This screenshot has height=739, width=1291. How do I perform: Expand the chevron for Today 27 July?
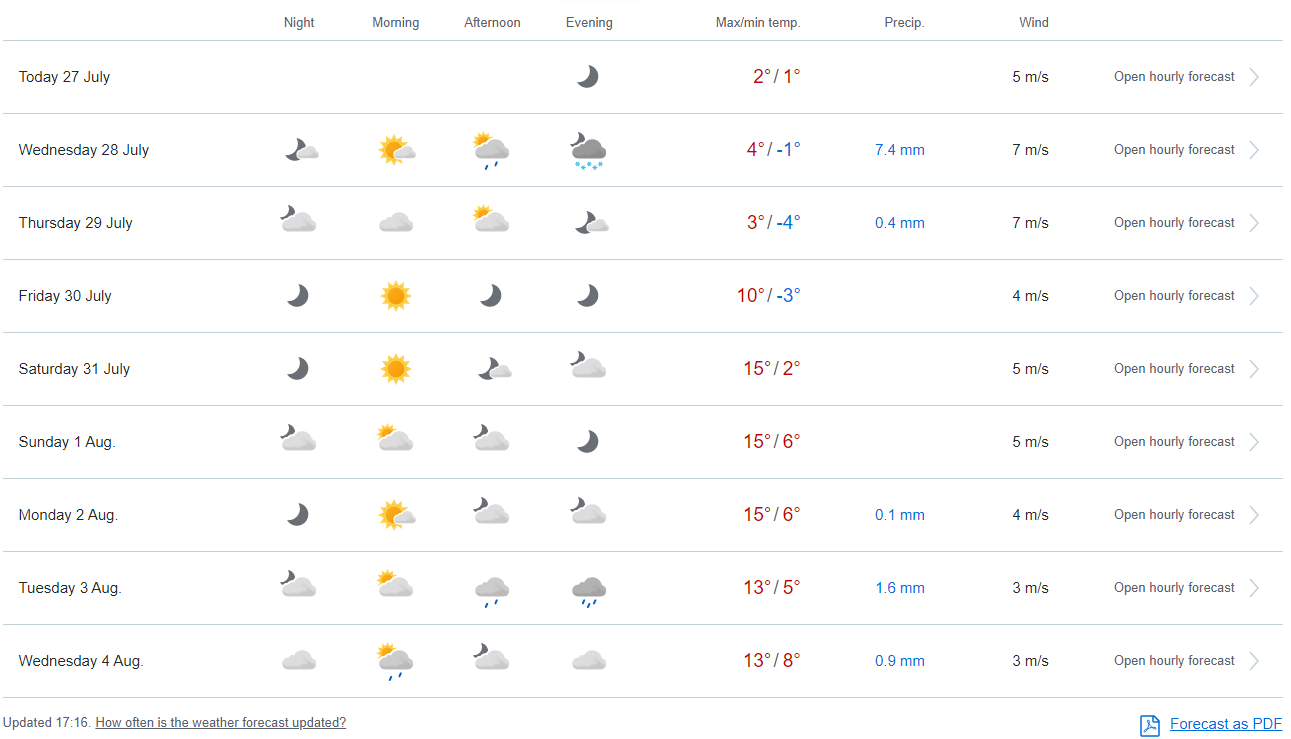coord(1254,77)
